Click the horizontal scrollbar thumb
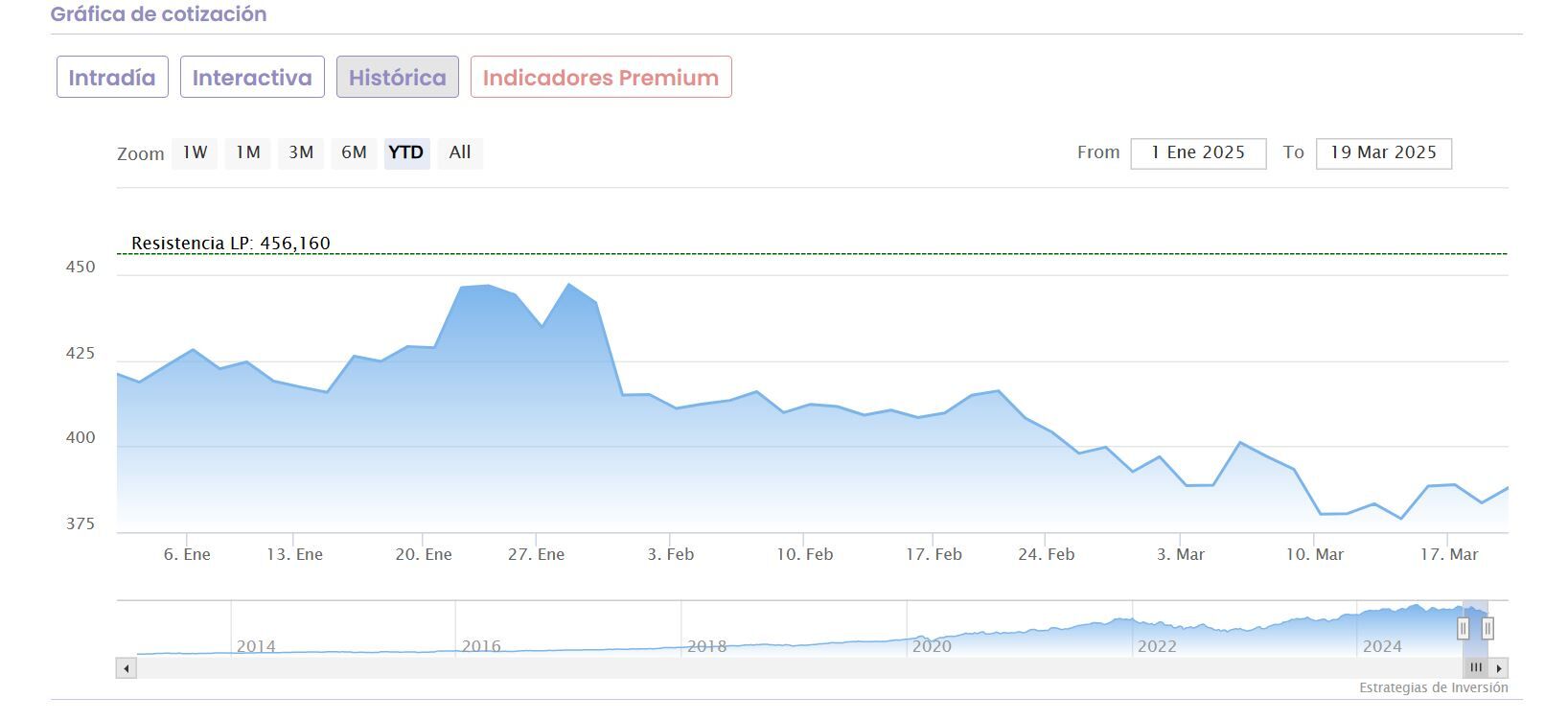 click(1476, 667)
